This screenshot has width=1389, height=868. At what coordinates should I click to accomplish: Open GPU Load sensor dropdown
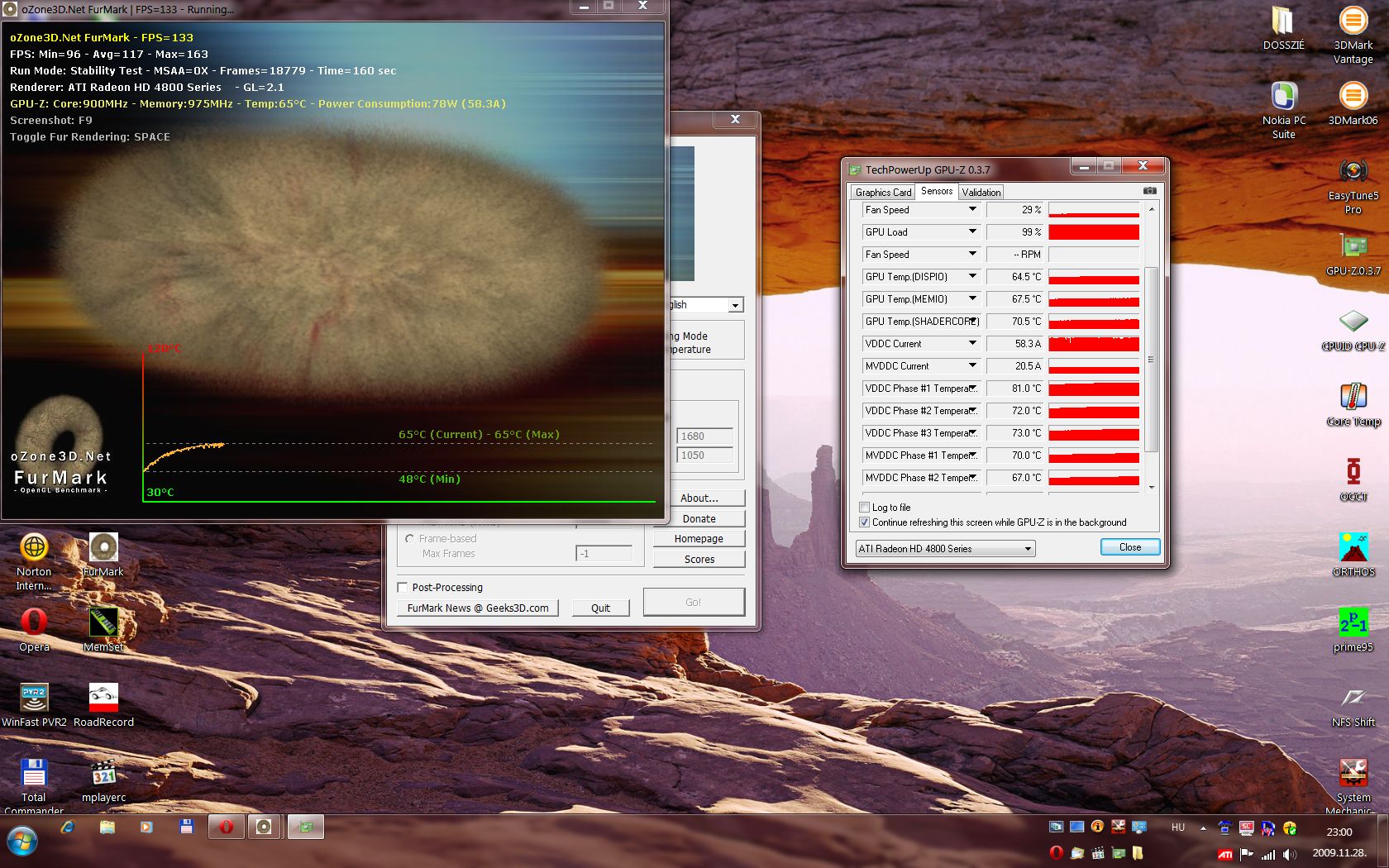tap(972, 231)
